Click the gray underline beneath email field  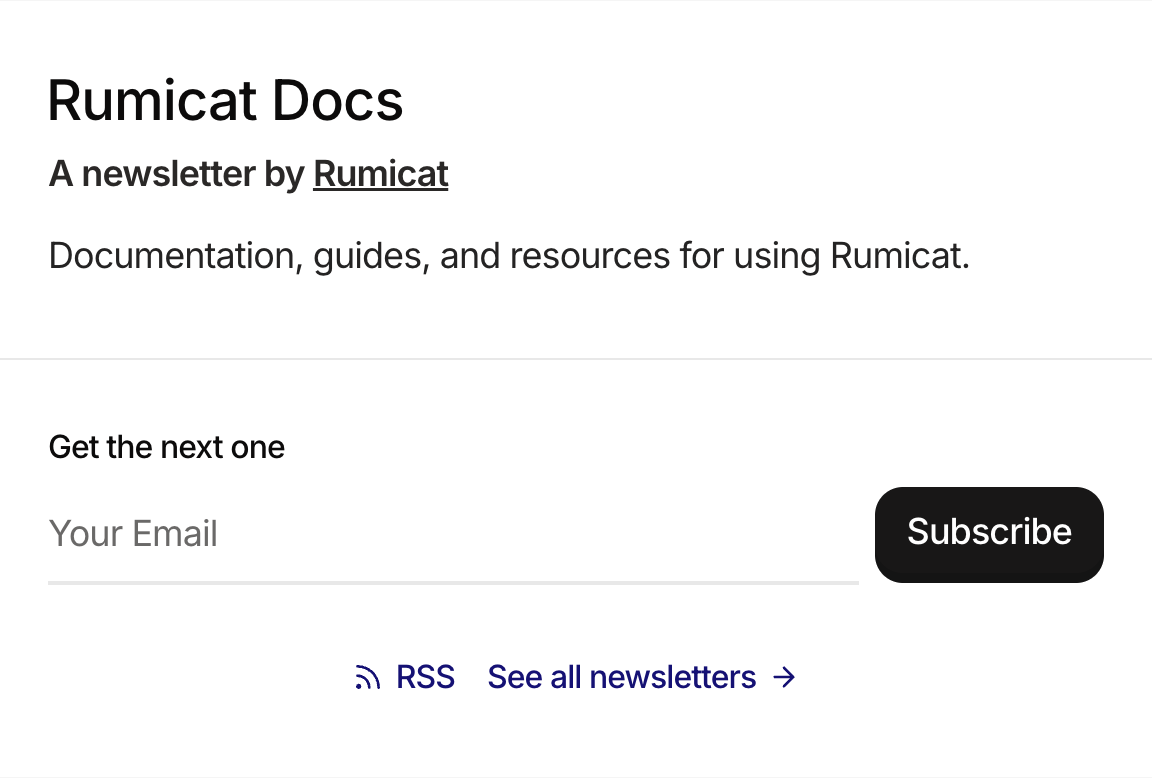tap(453, 583)
